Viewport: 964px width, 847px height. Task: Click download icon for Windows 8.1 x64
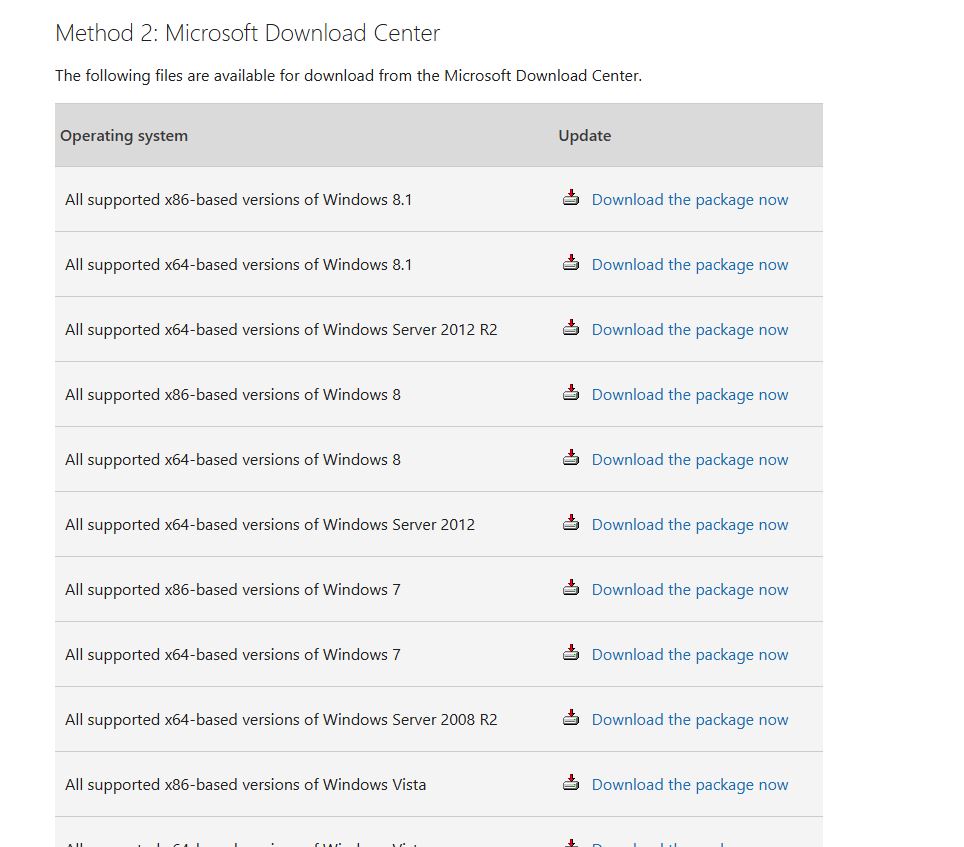[571, 263]
